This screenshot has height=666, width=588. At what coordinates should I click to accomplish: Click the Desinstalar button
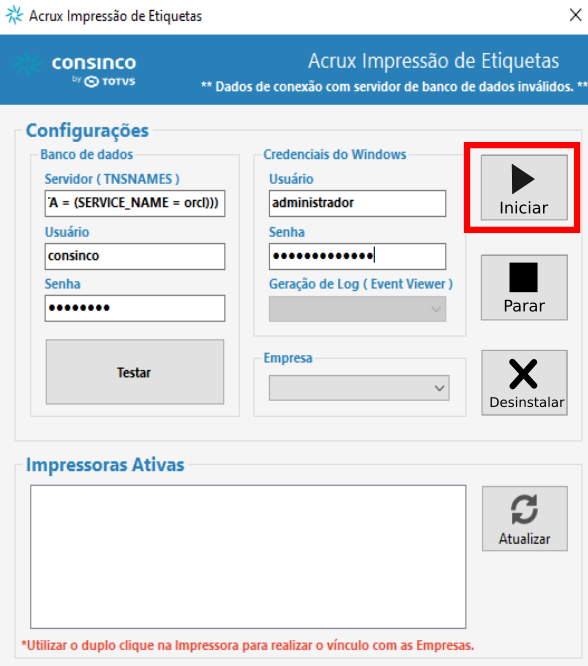[524, 383]
